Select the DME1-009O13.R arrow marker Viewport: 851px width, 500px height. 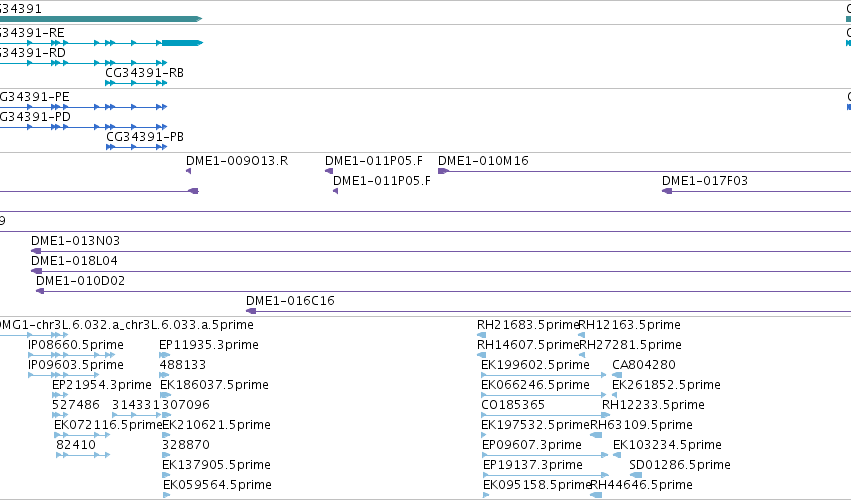188,171
